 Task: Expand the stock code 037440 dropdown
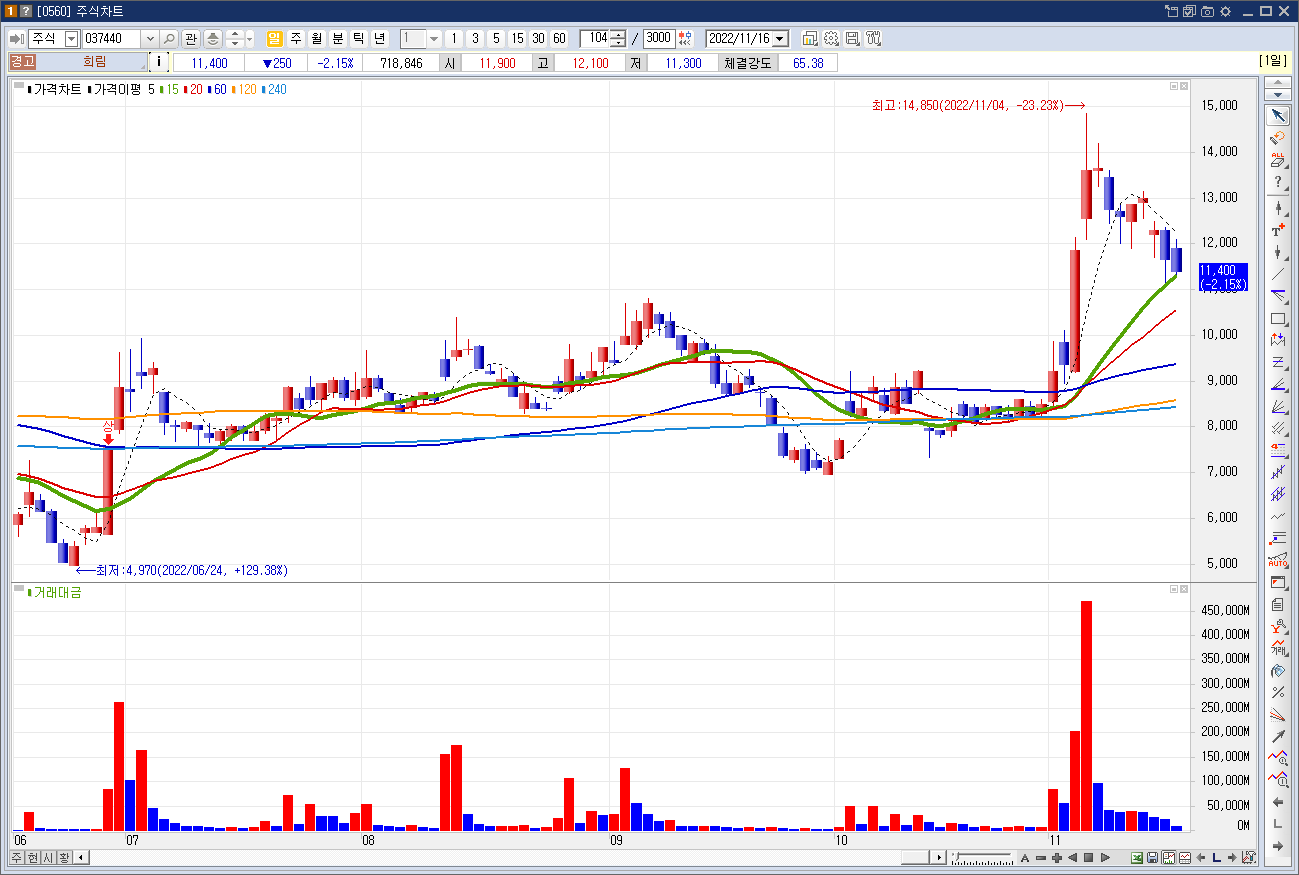150,39
